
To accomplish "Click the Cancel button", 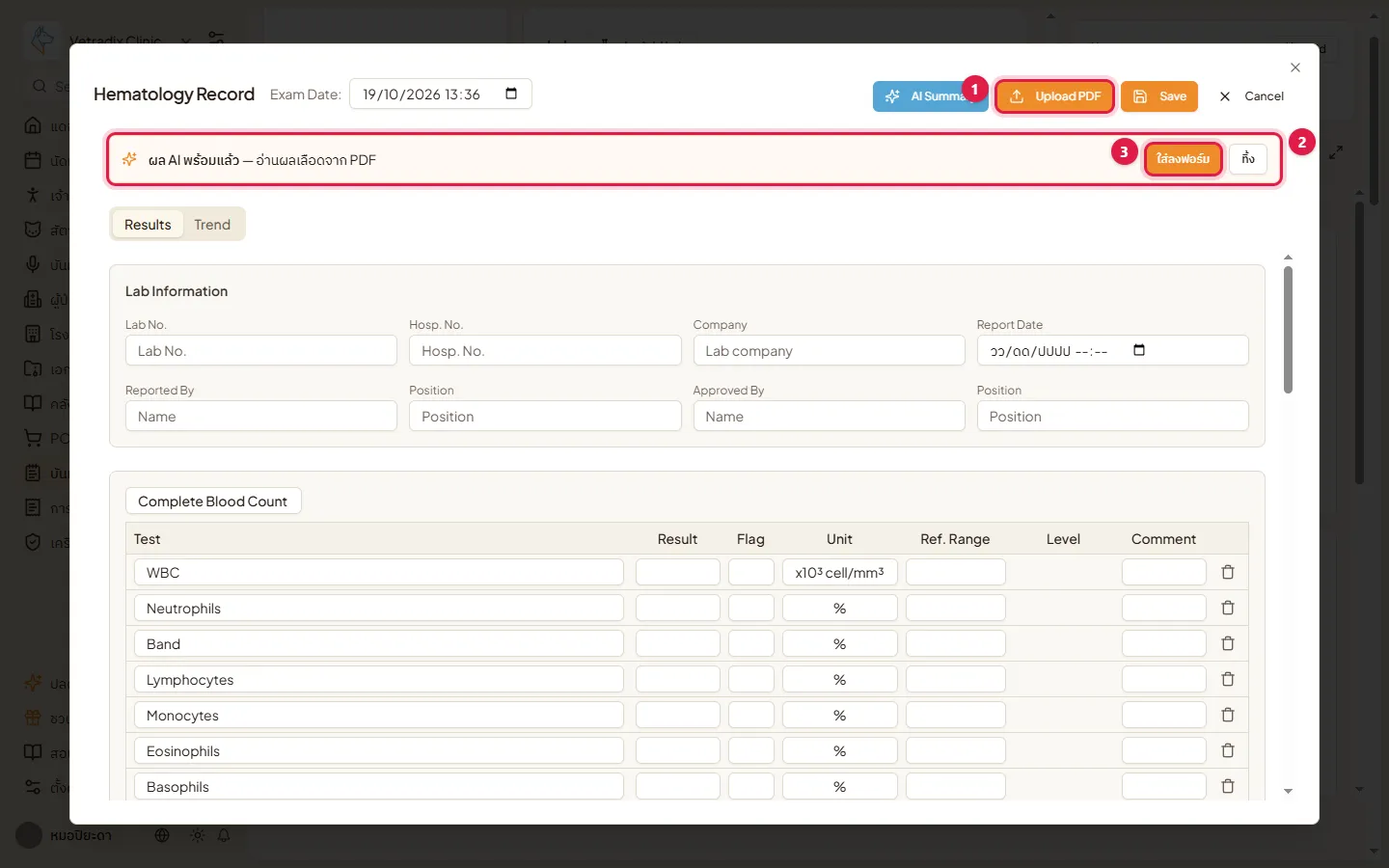I will pyautogui.click(x=1251, y=96).
